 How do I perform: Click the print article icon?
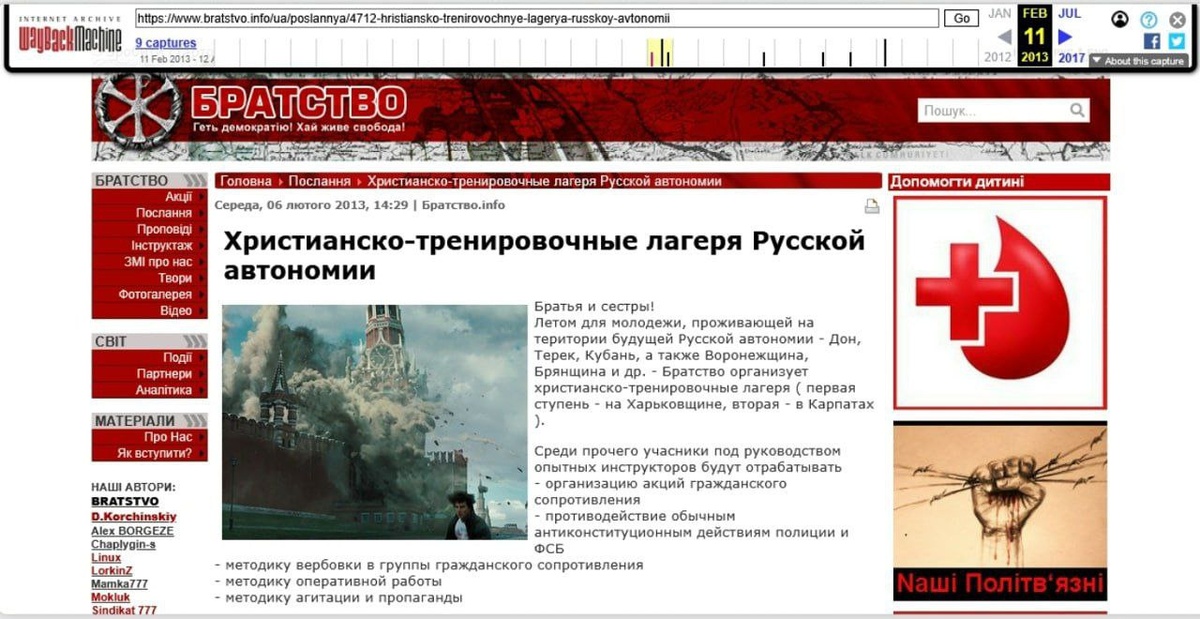(871, 207)
